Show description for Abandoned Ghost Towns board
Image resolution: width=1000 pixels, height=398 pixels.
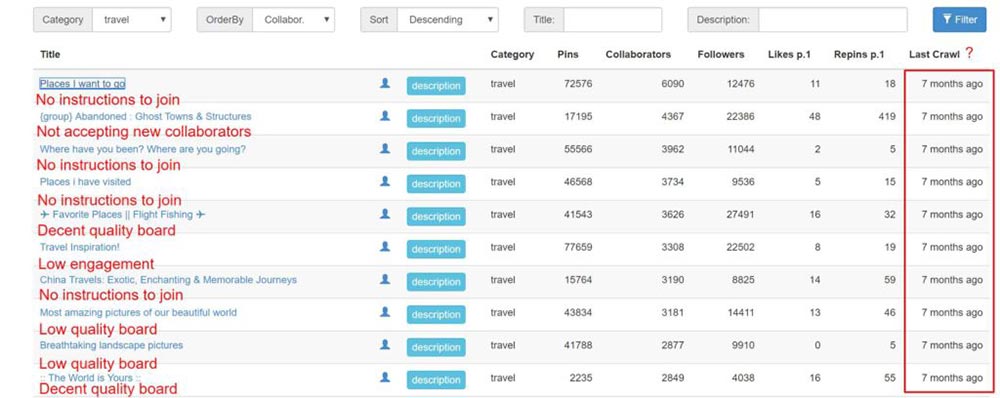point(436,118)
